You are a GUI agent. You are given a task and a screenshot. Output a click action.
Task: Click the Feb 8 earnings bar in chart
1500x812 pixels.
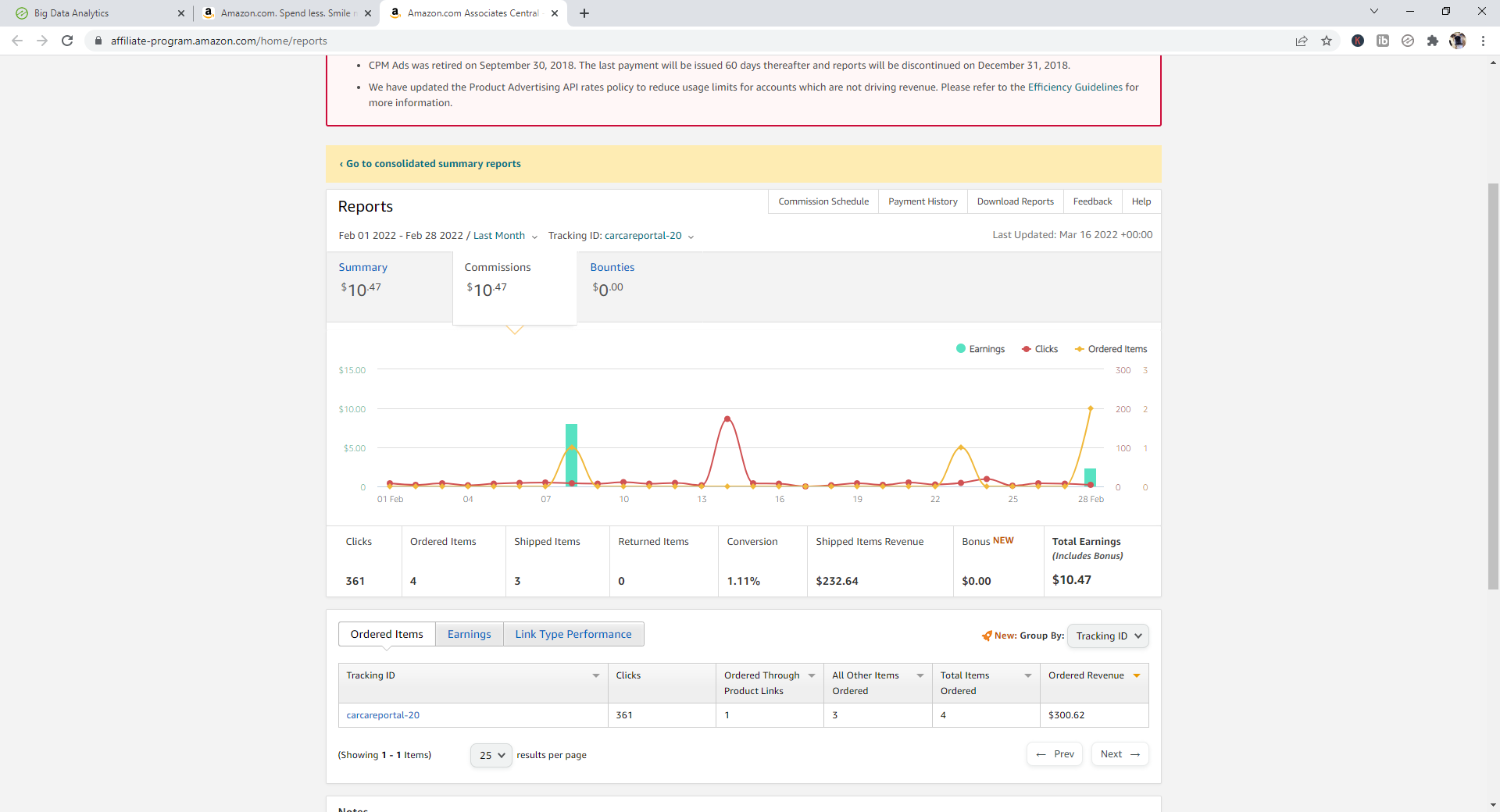(571, 455)
